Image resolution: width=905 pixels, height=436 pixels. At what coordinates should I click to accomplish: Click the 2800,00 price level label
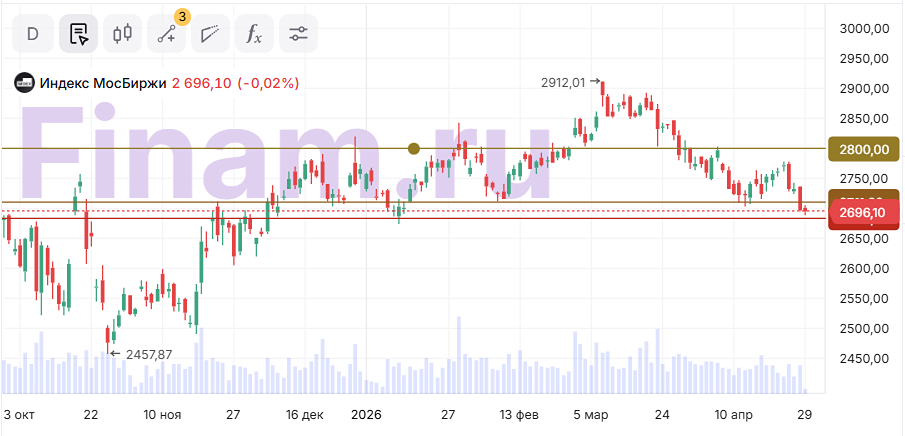click(x=865, y=149)
